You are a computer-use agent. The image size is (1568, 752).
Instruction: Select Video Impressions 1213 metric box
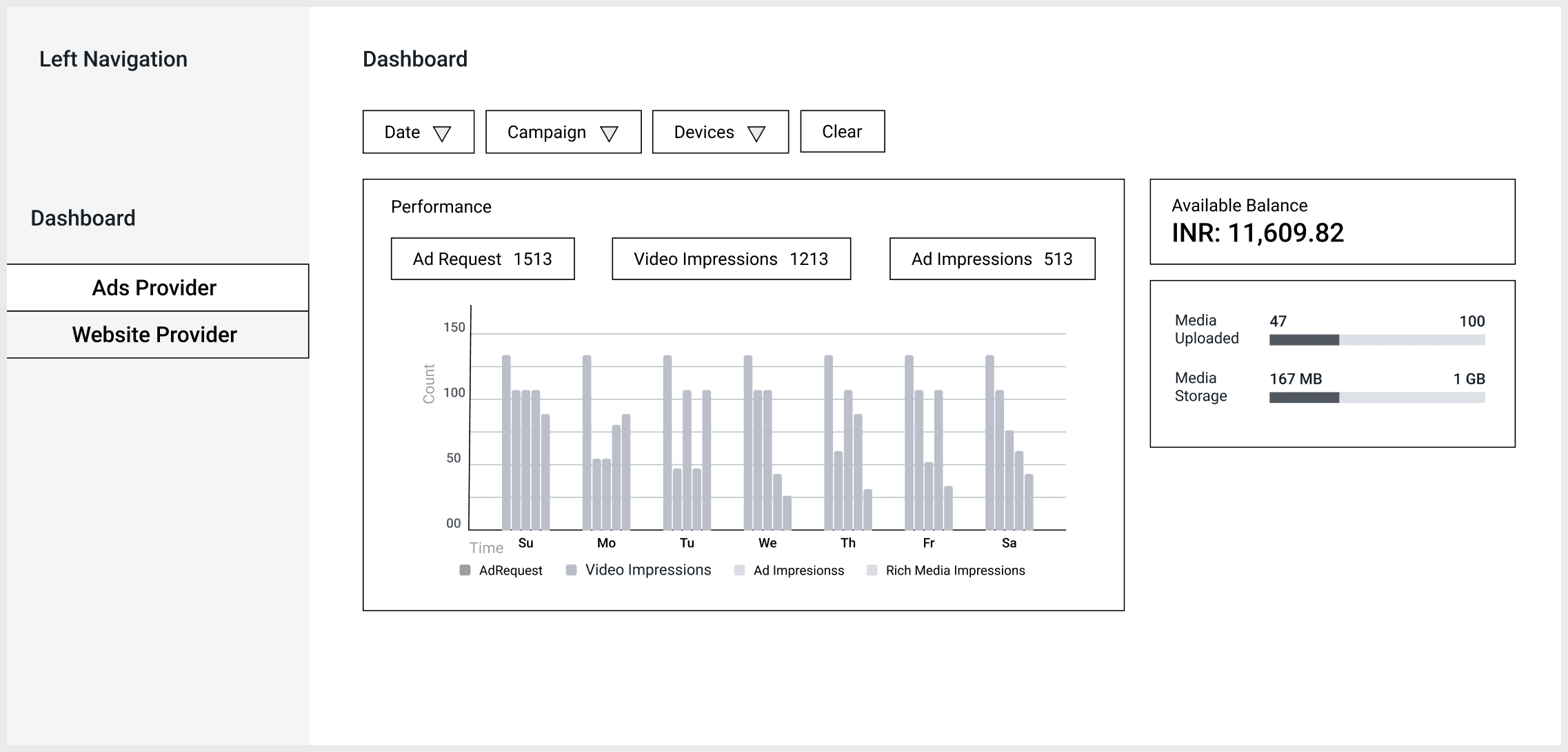click(731, 259)
